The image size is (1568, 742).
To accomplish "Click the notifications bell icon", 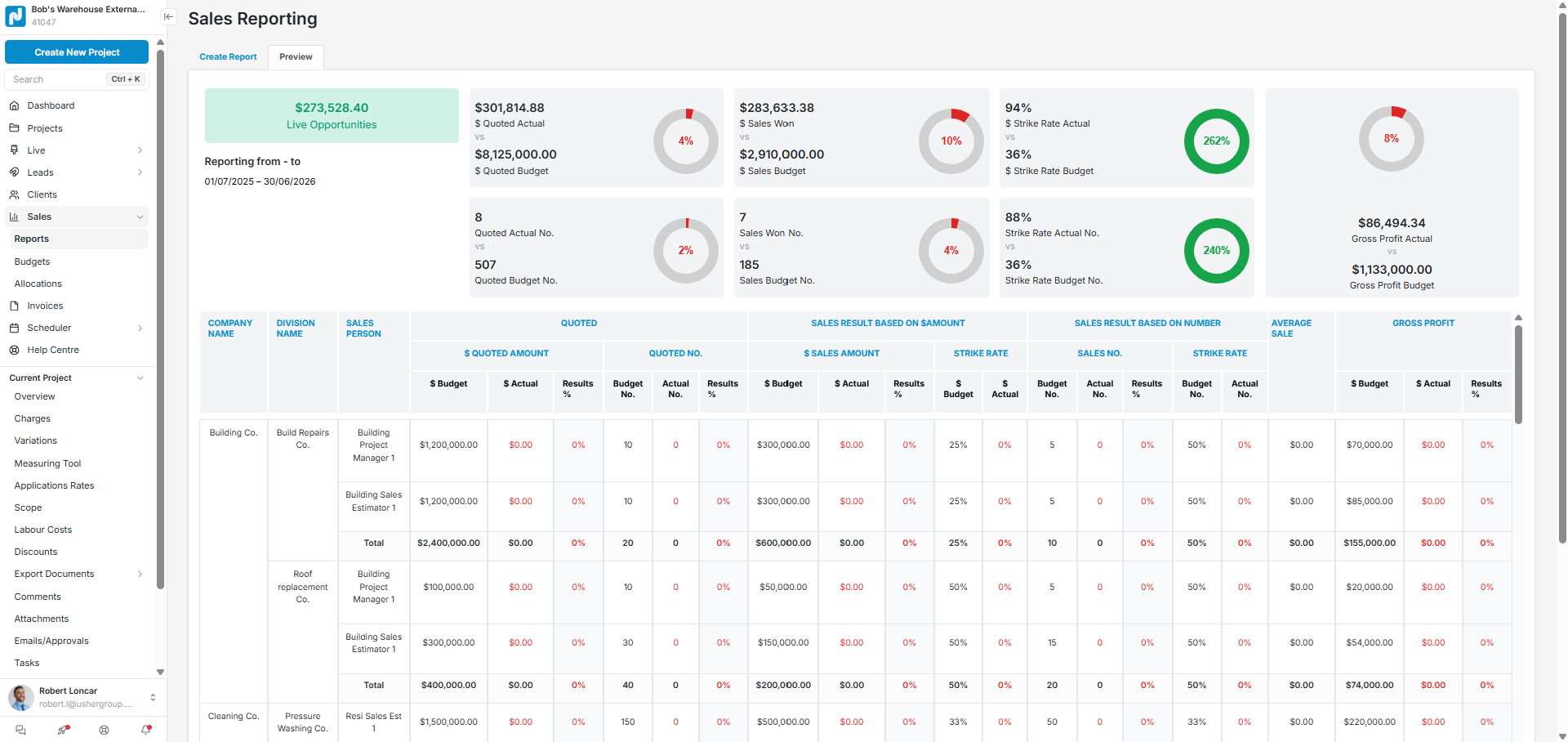I will coord(146,730).
